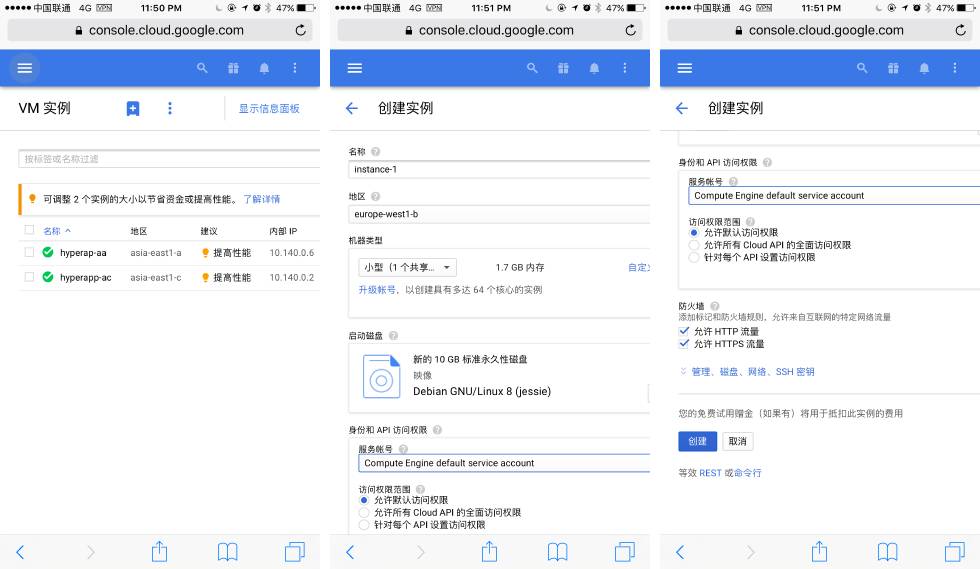Screen dimensions: 980x569
Task: Click the 取消 button
Action: (x=738, y=441)
